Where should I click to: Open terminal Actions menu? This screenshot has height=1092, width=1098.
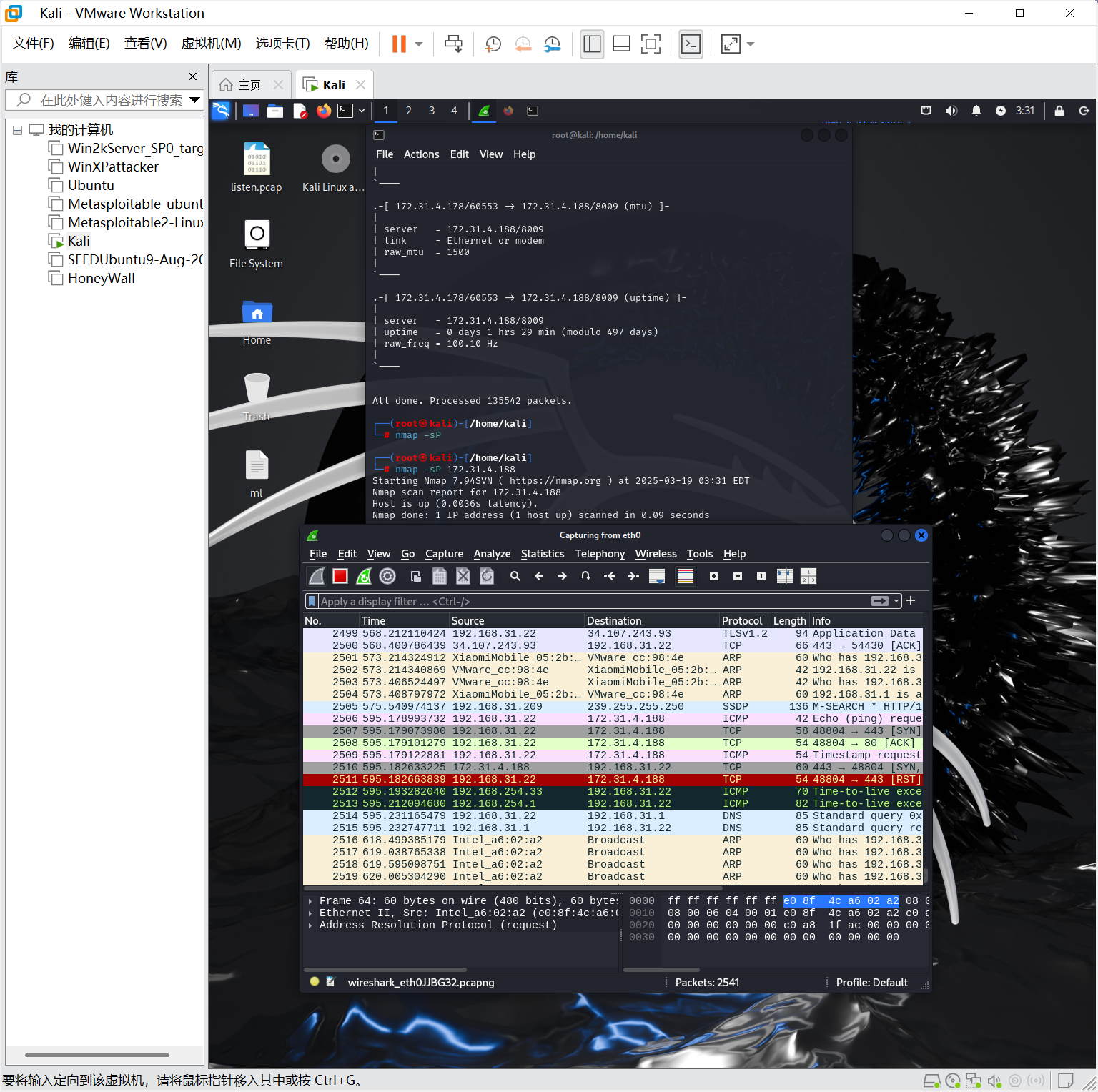point(421,154)
